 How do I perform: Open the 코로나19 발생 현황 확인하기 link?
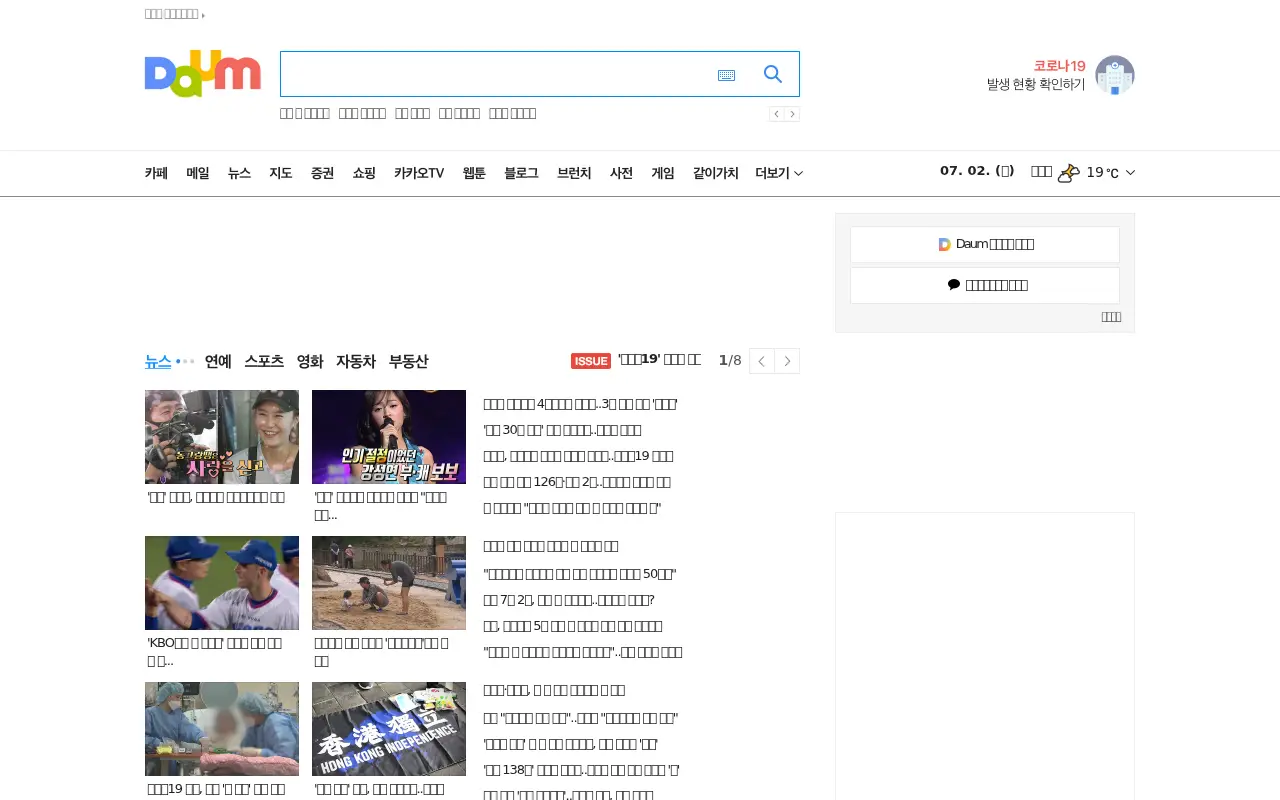1036,75
